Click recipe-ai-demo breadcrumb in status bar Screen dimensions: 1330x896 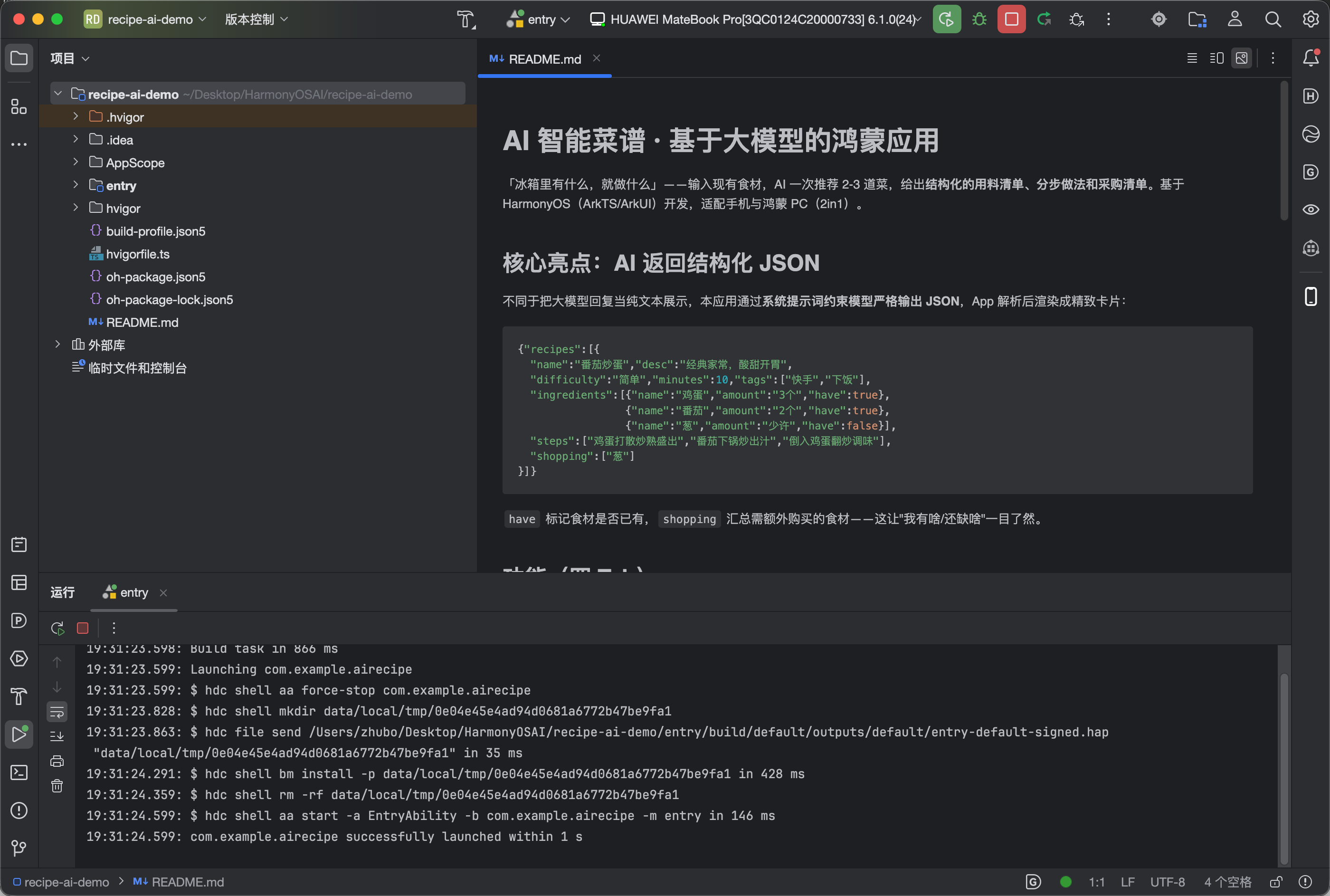60,882
